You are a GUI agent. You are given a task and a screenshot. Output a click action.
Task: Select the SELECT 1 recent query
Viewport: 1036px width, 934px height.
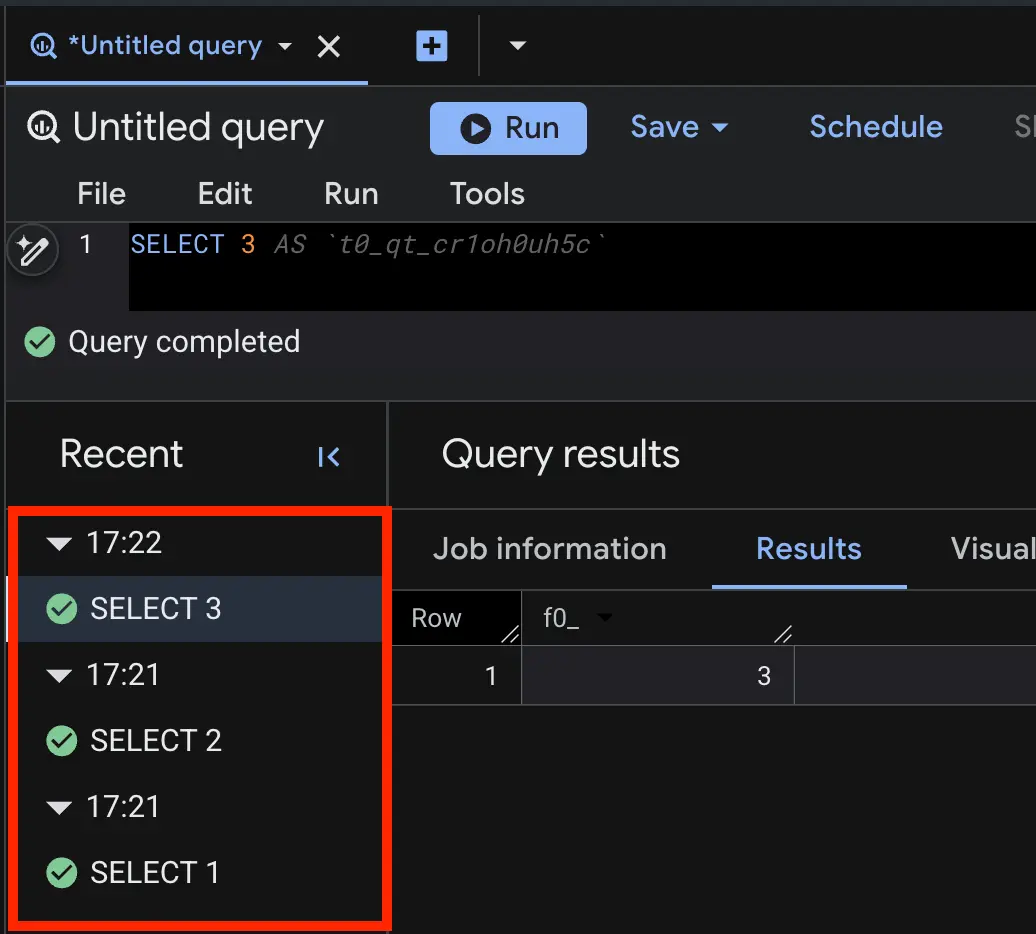coord(200,873)
